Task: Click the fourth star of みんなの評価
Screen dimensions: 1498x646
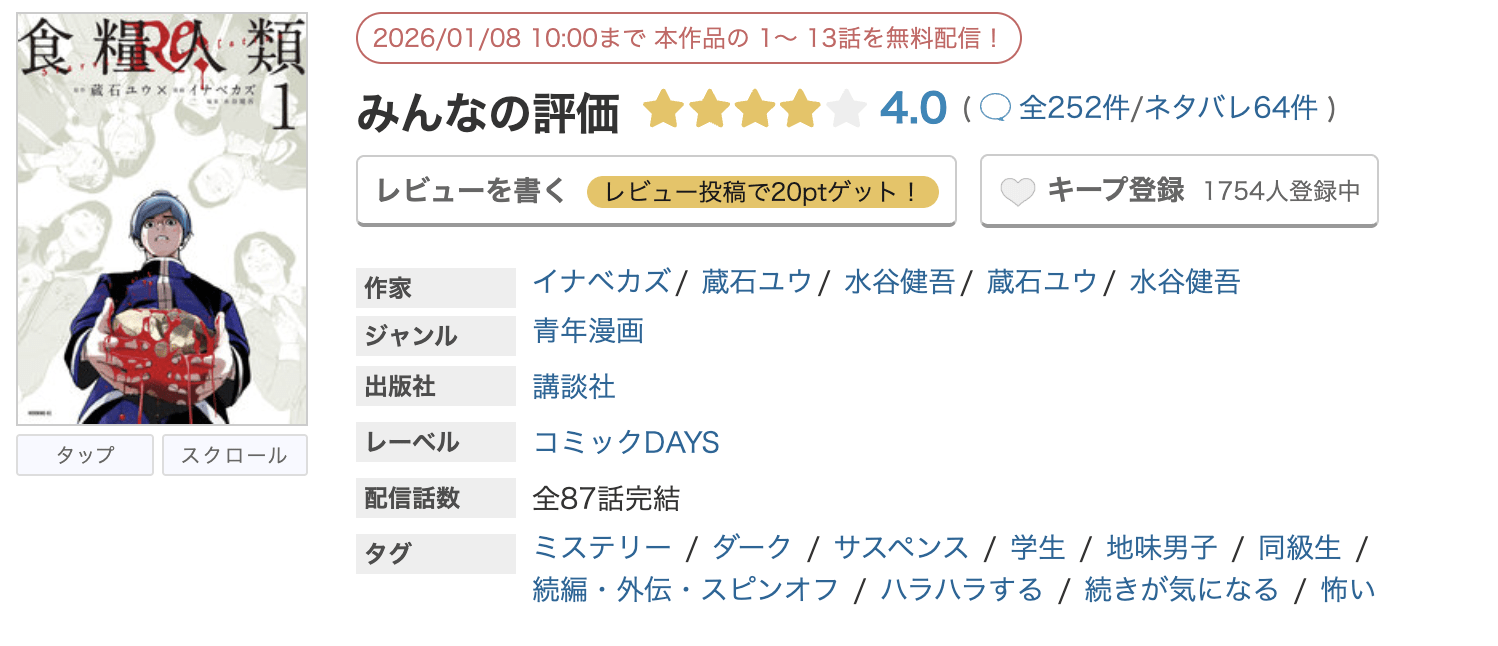Action: point(801,108)
